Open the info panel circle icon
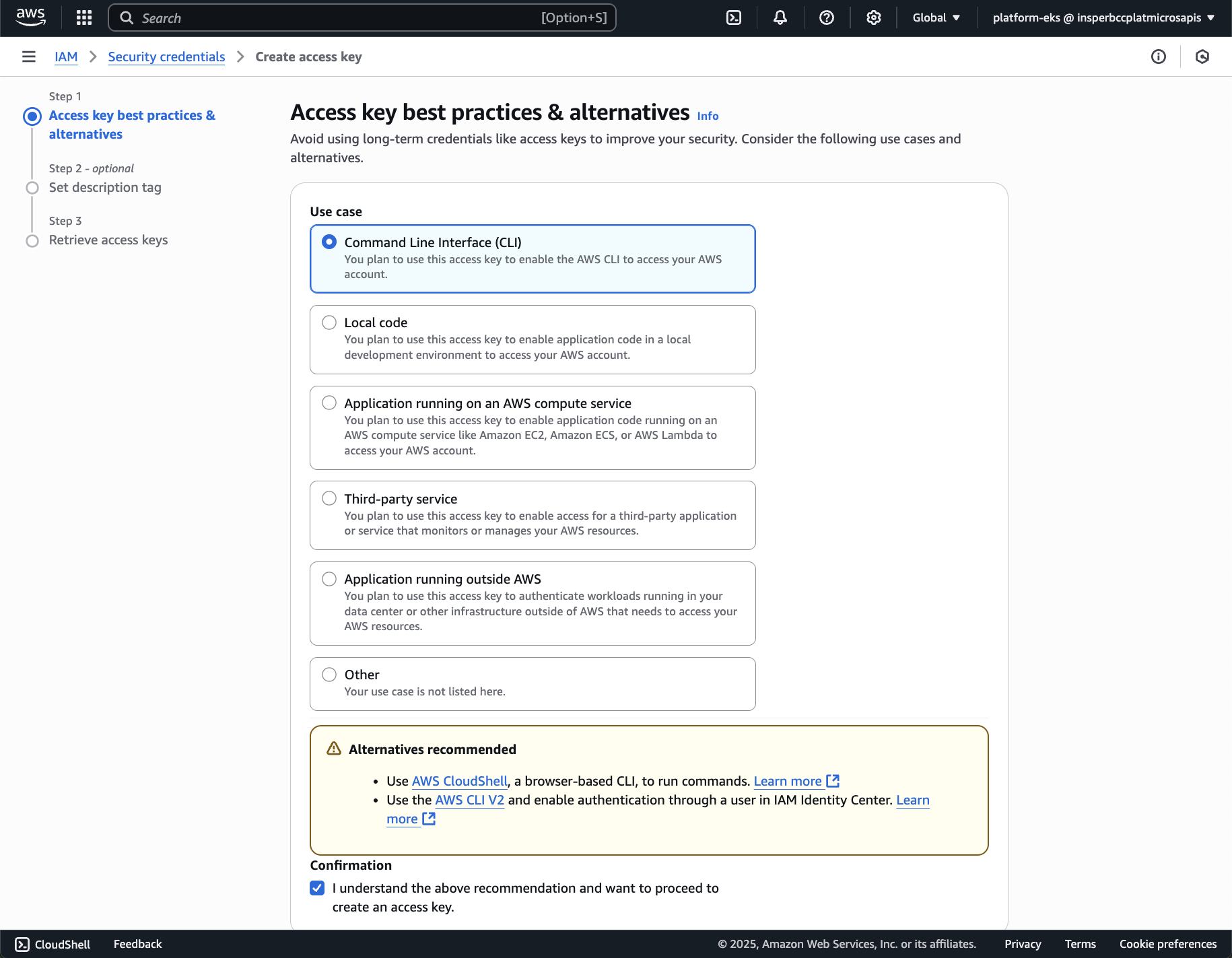Image resolution: width=1232 pixels, height=958 pixels. click(x=1158, y=57)
